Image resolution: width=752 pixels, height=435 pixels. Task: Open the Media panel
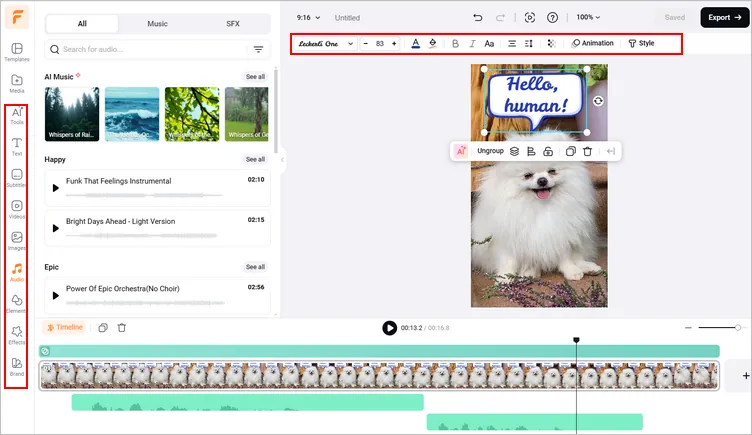[x=17, y=83]
